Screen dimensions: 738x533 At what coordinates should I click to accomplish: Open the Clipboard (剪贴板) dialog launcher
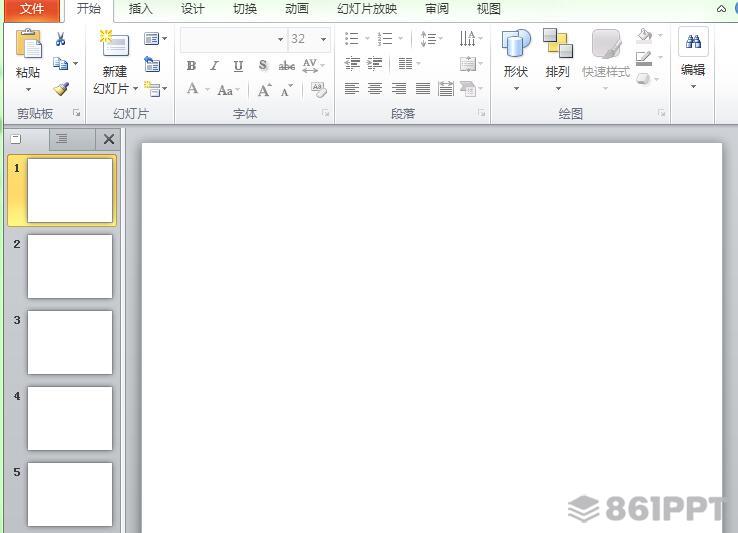click(76, 113)
